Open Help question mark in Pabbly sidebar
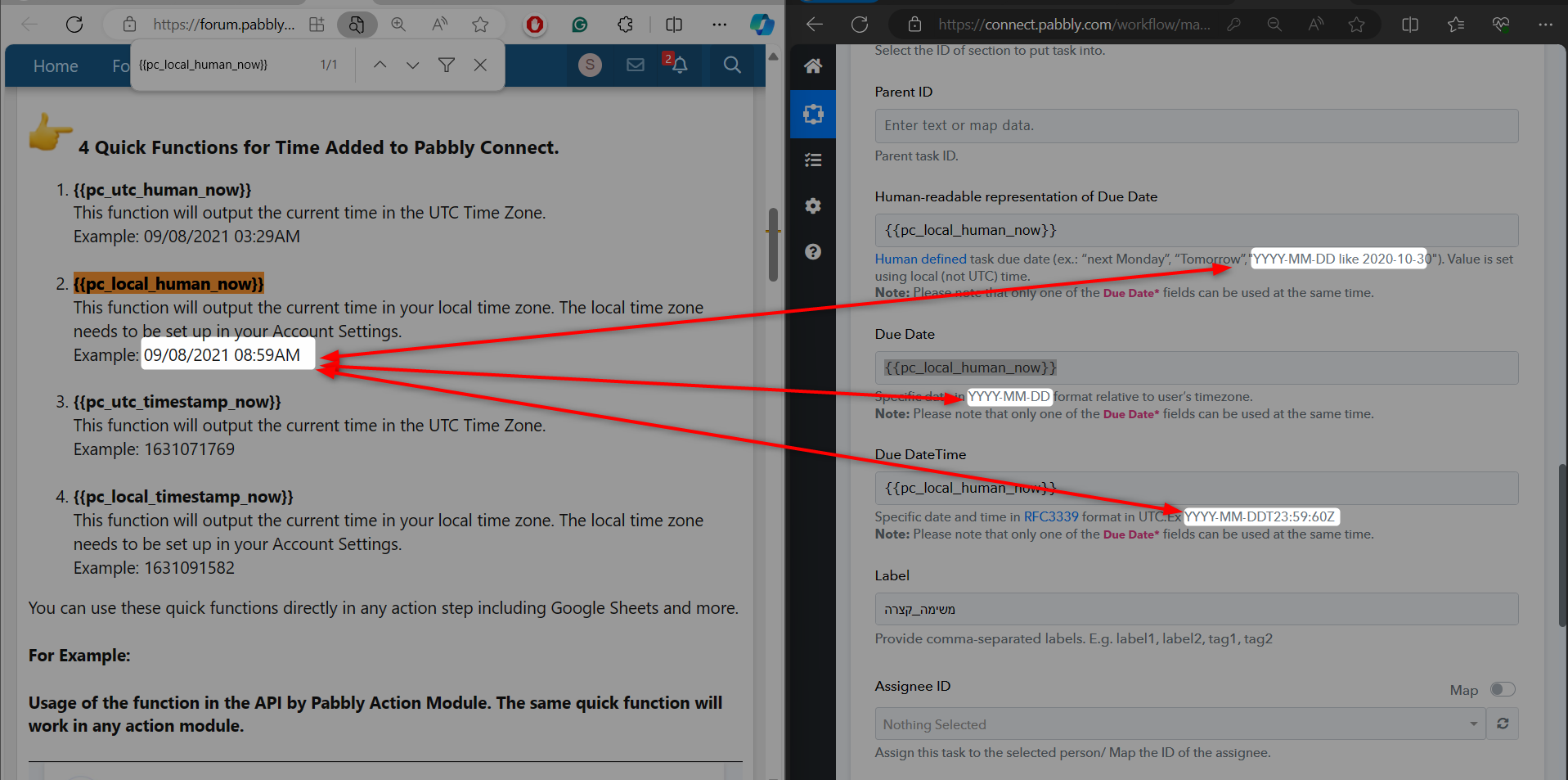This screenshot has height=780, width=1568. pyautogui.click(x=813, y=251)
